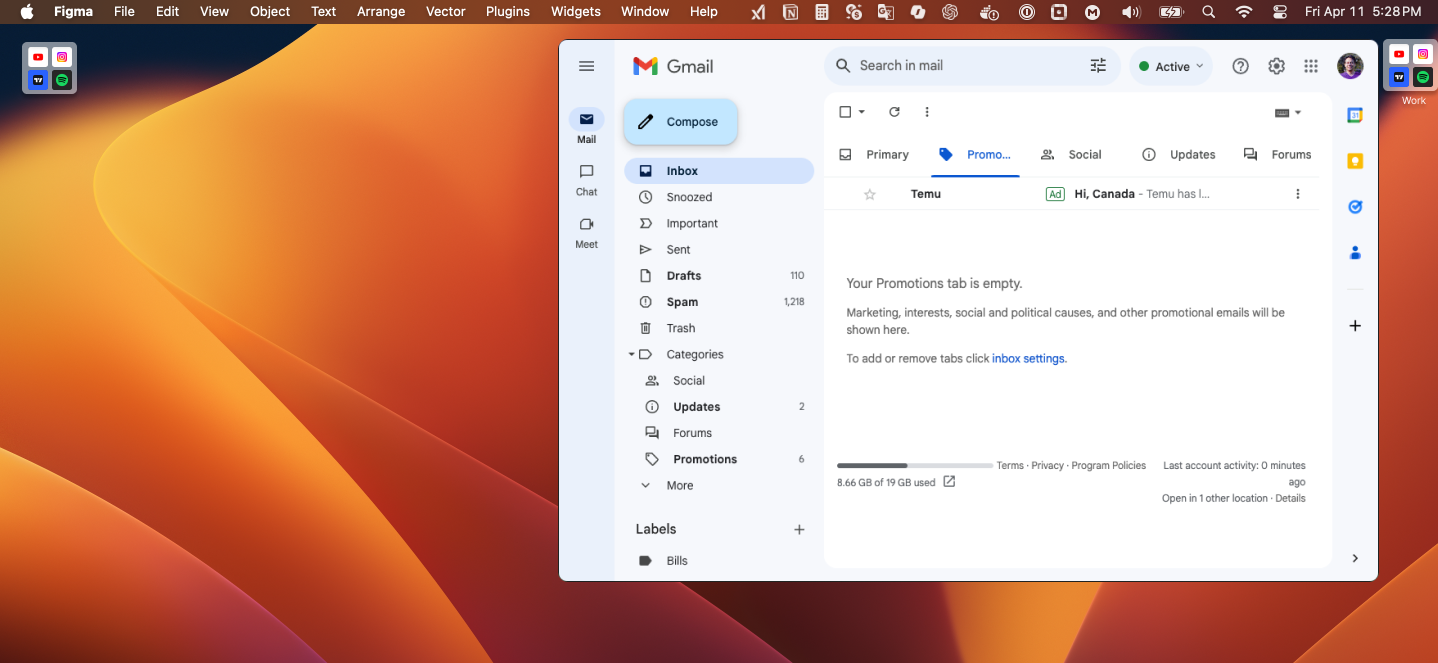Expand More in the sidebar

[x=719, y=485]
